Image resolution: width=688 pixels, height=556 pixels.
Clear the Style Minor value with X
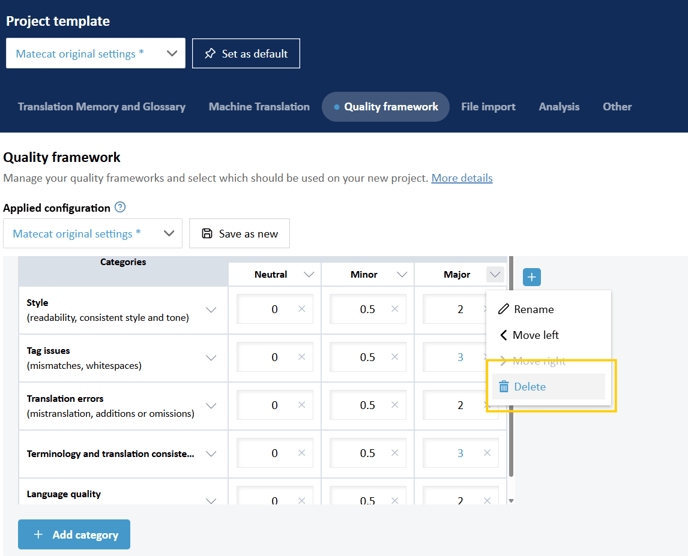coord(395,310)
